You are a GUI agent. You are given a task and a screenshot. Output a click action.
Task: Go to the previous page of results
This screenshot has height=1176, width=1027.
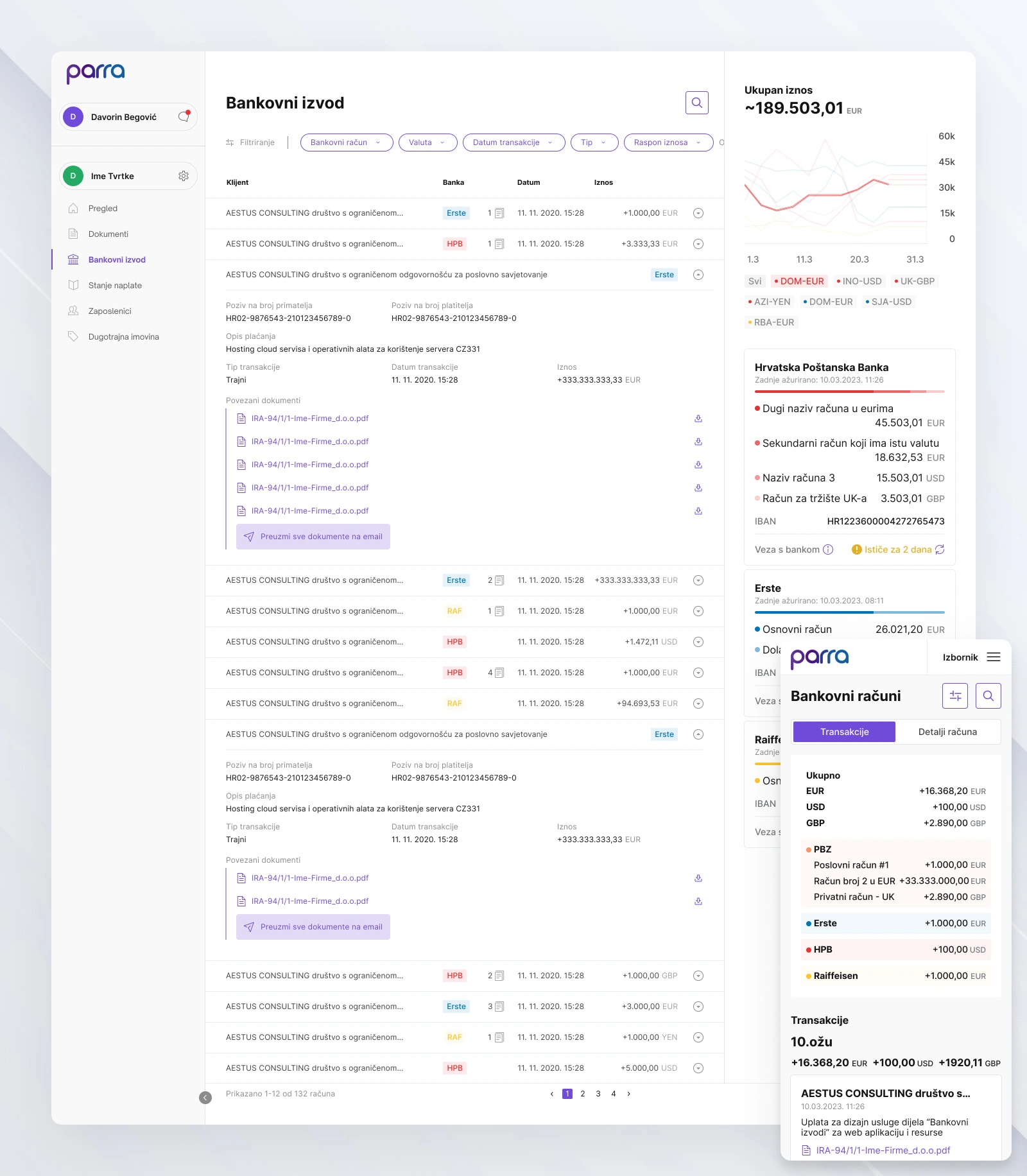pos(552,1094)
